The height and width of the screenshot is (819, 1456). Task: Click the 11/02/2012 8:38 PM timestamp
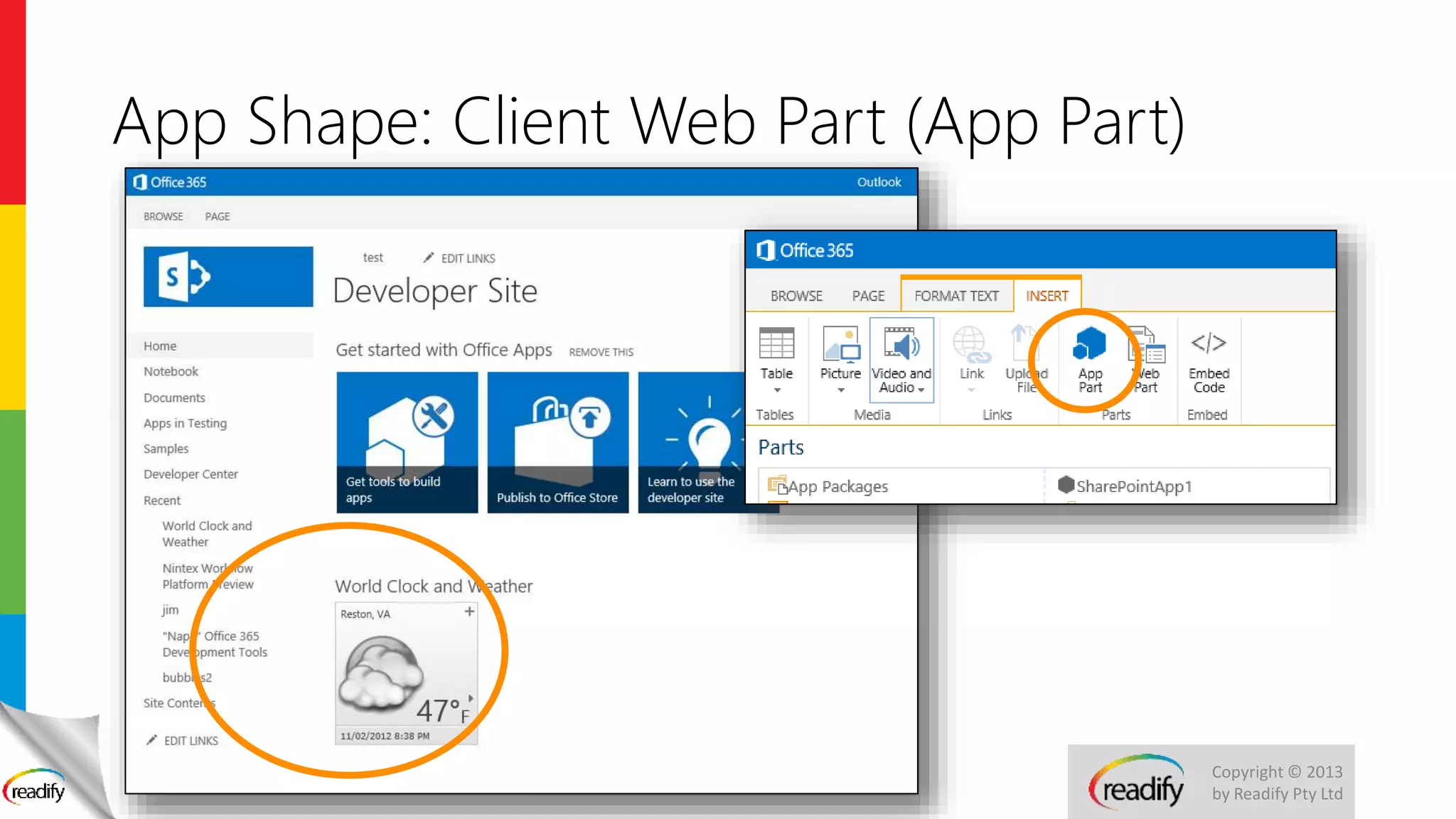coord(385,736)
